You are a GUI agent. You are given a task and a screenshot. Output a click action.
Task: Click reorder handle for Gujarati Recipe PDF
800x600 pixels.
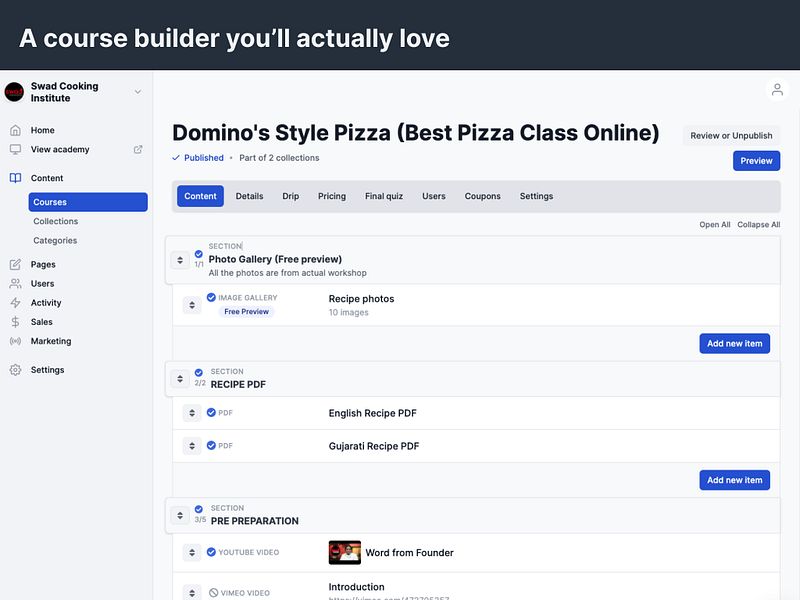tap(192, 446)
